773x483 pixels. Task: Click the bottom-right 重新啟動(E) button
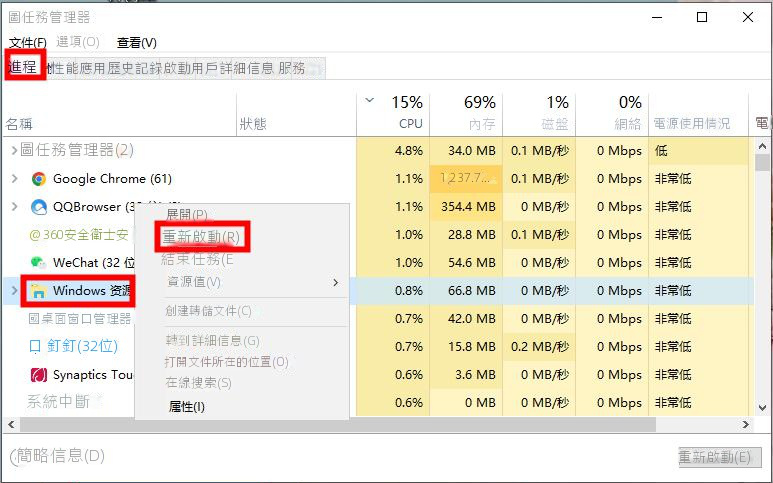720,457
